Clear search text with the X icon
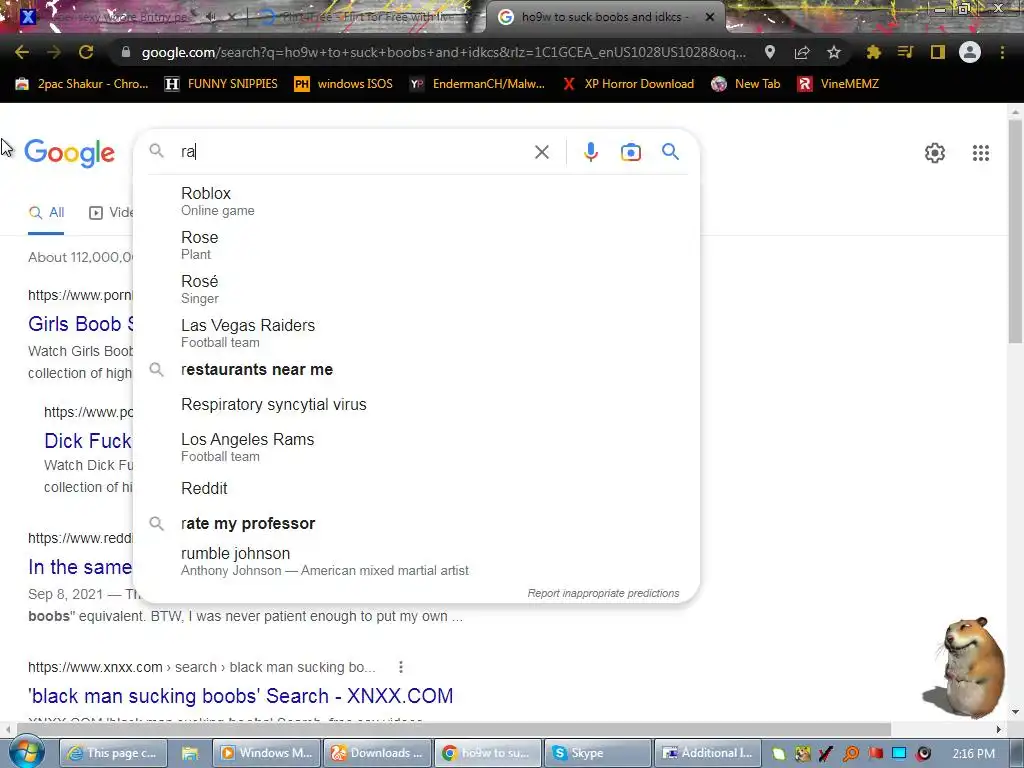 [x=541, y=152]
